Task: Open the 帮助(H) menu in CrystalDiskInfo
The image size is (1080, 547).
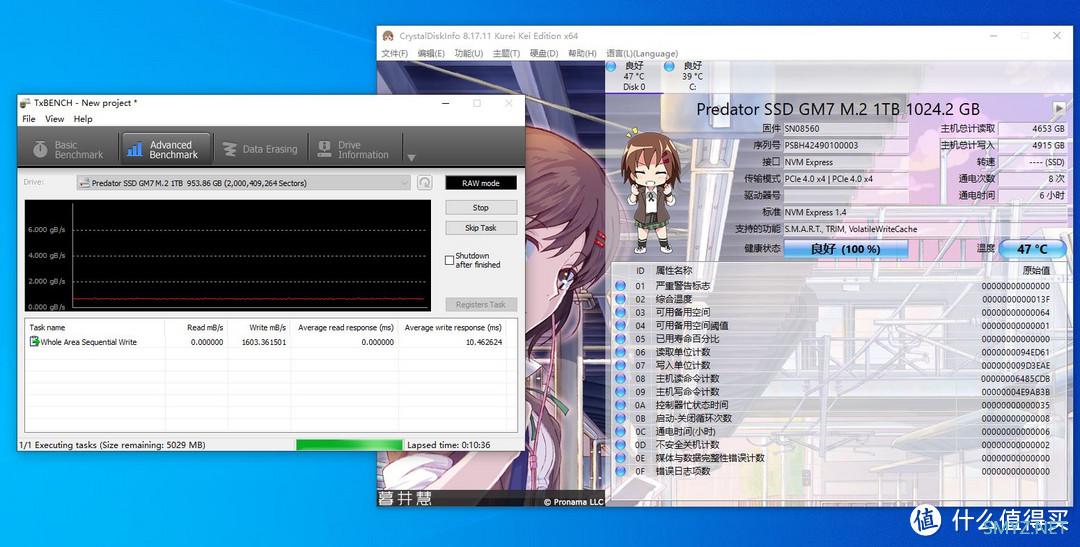Action: [582, 53]
